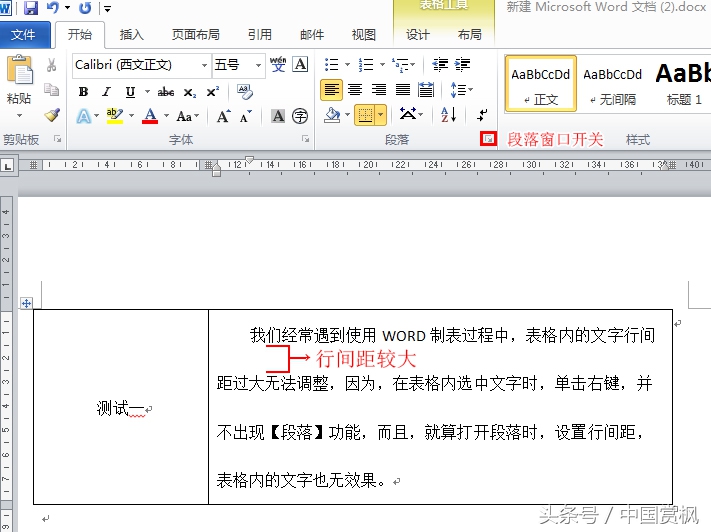Click the Save icon in quick access toolbar

click(x=31, y=7)
